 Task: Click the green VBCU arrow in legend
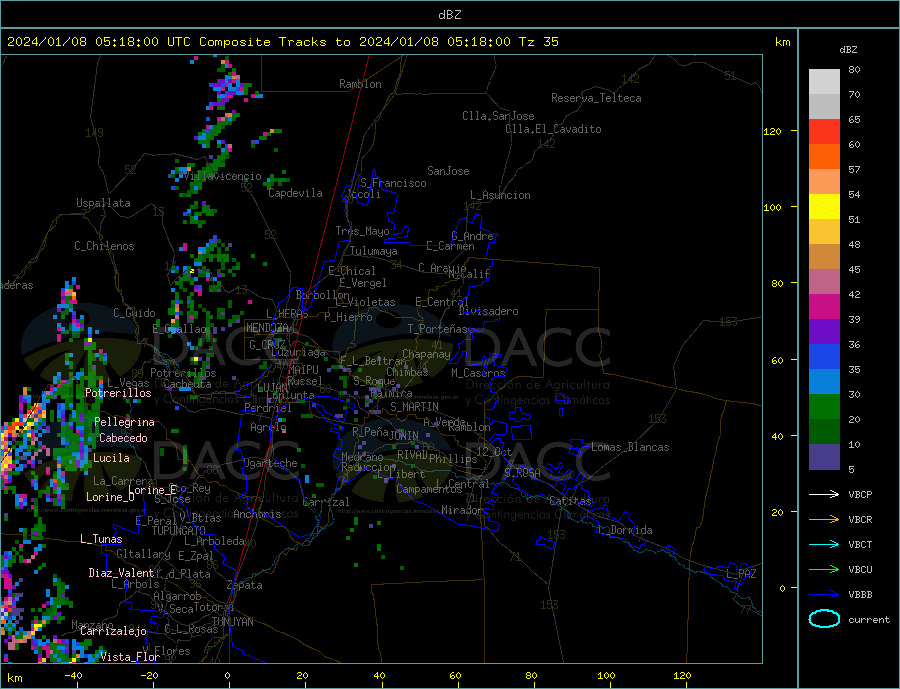(x=824, y=570)
